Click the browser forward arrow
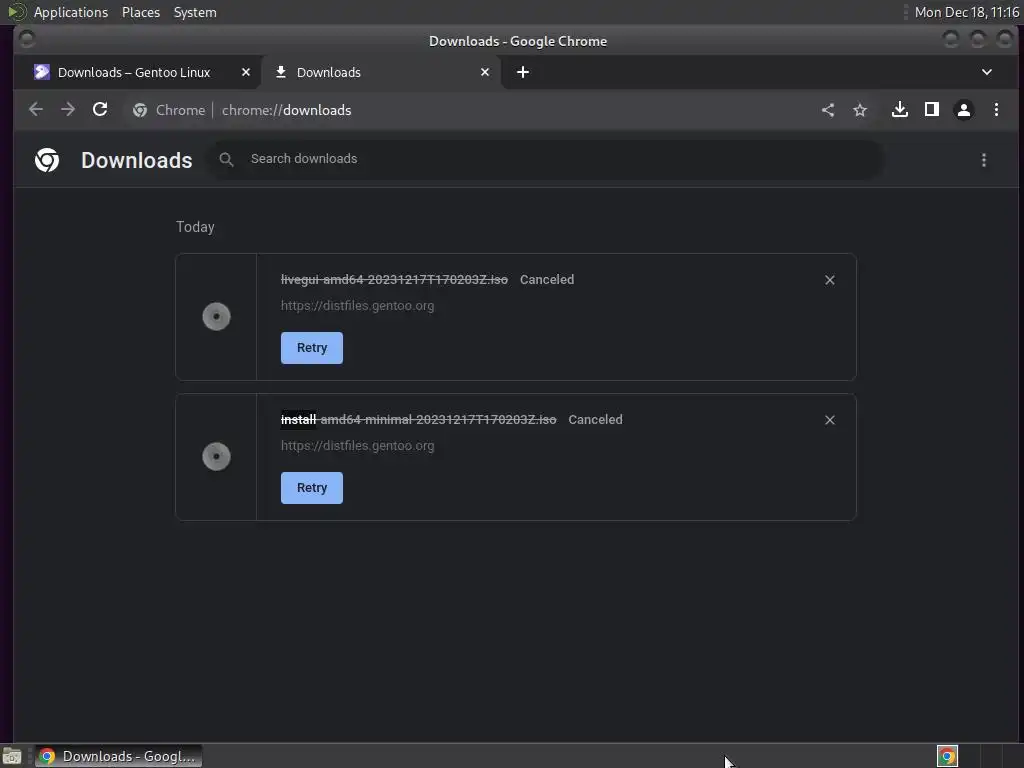1024x768 pixels. pyautogui.click(x=68, y=110)
